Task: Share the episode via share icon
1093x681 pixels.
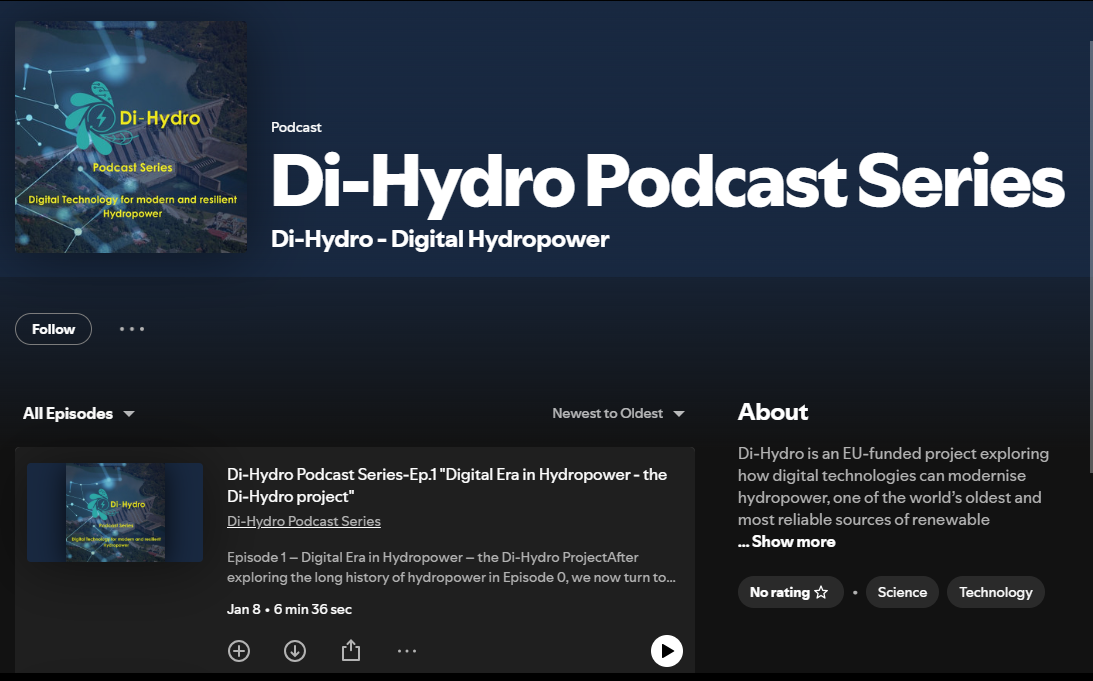Action: (x=350, y=651)
